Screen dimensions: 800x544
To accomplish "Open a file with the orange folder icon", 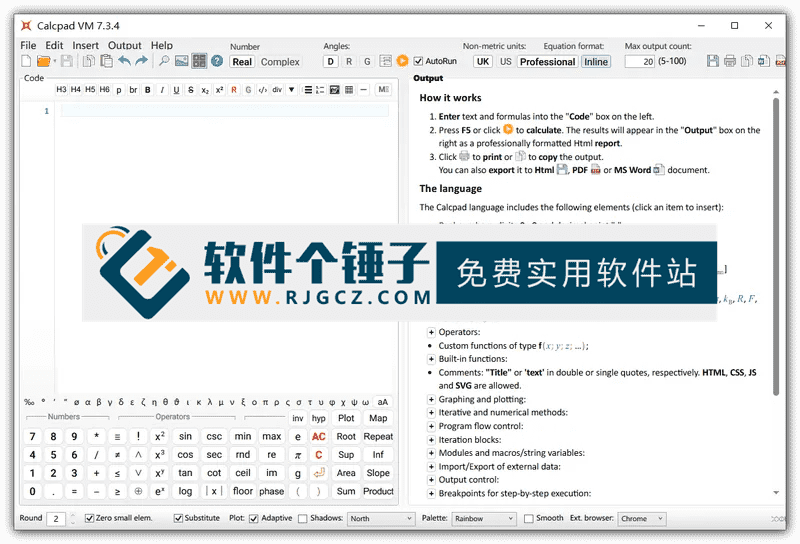I will (43, 61).
